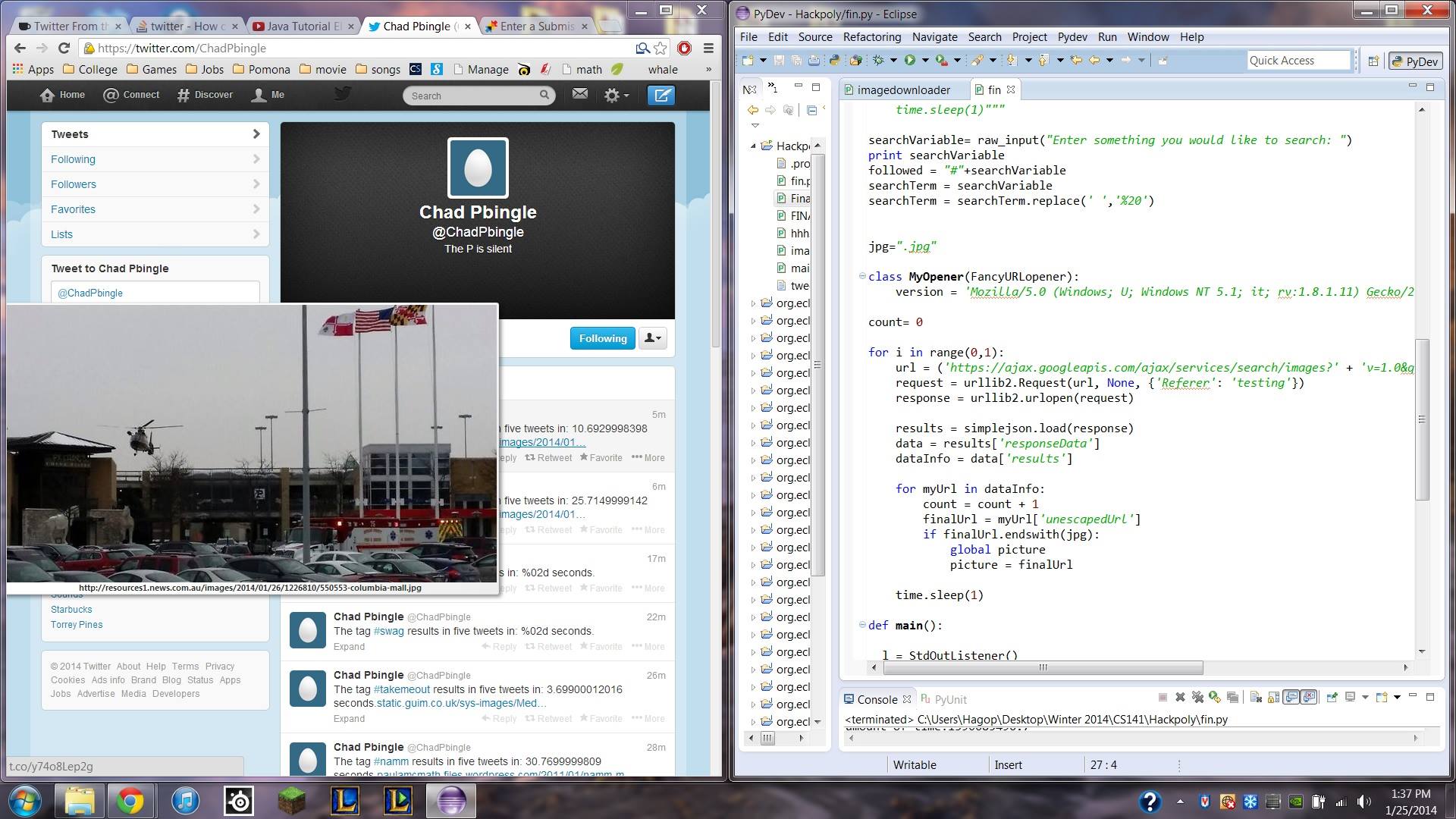1456x819 pixels.
Task: Open Twitter direct messages envelope
Action: coord(580,94)
